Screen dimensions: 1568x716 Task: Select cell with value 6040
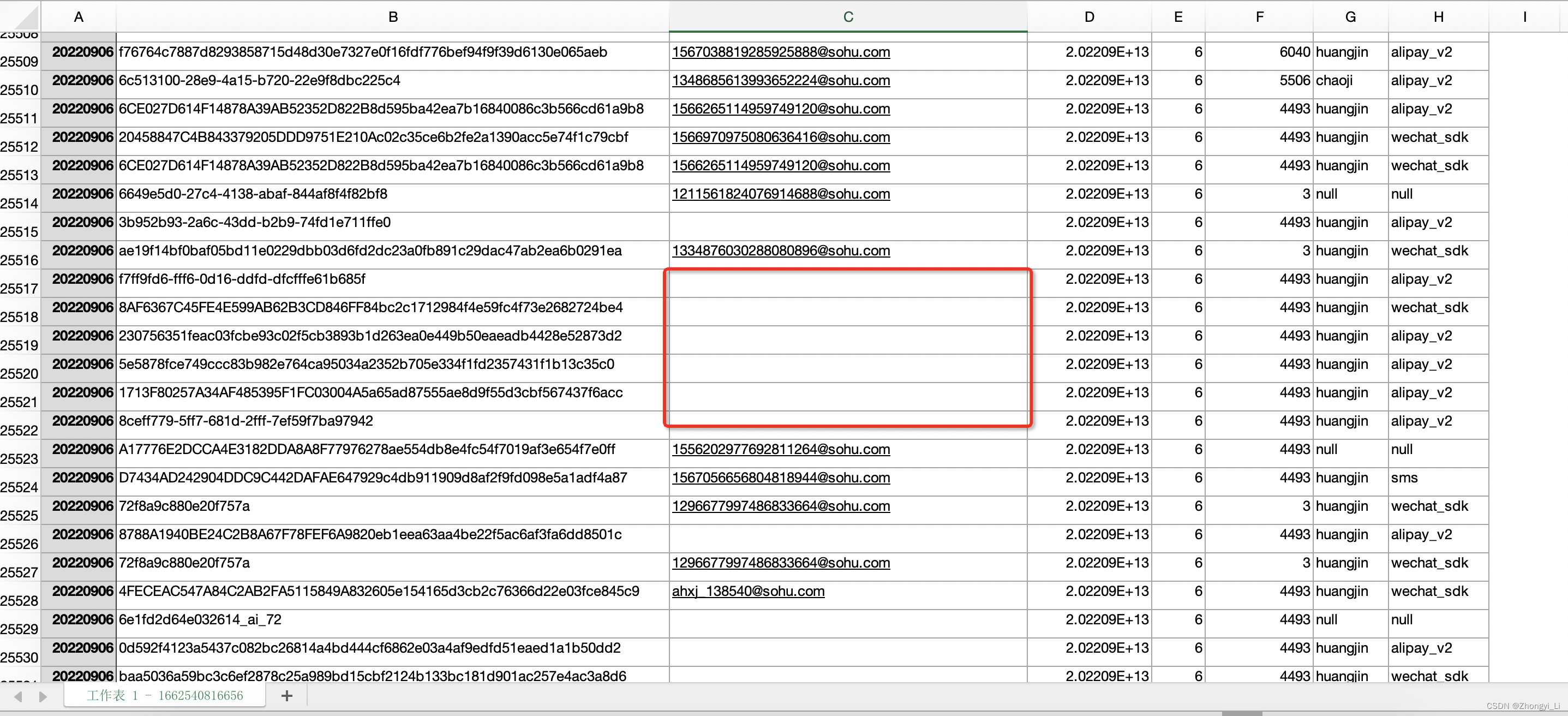(1259, 56)
